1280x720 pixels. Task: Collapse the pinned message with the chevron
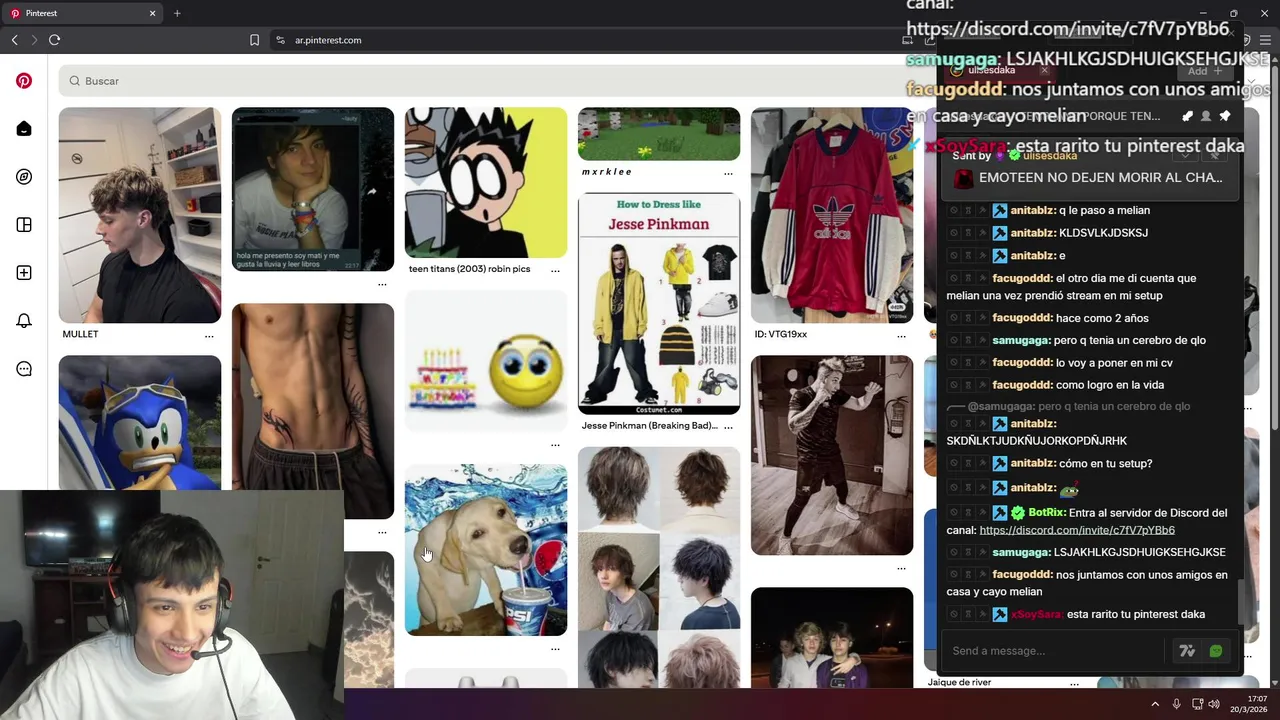point(1186,155)
